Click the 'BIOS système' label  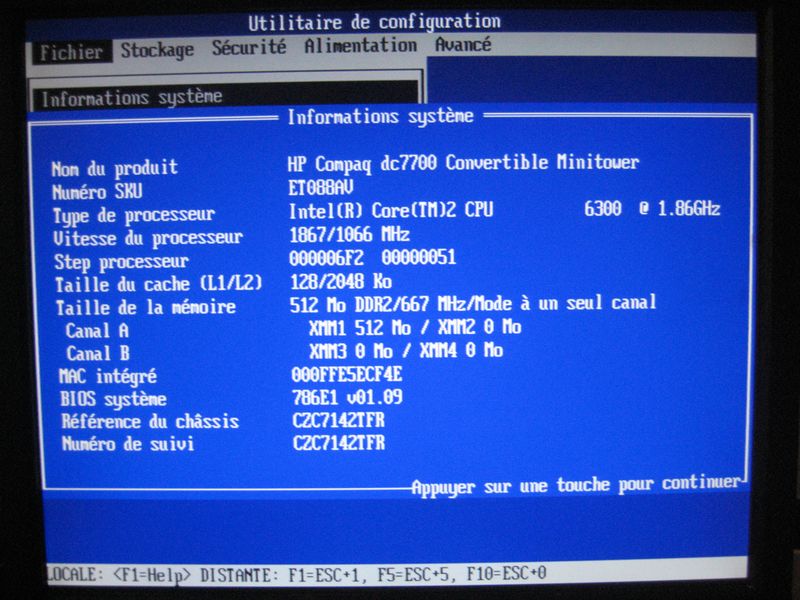tap(113, 399)
